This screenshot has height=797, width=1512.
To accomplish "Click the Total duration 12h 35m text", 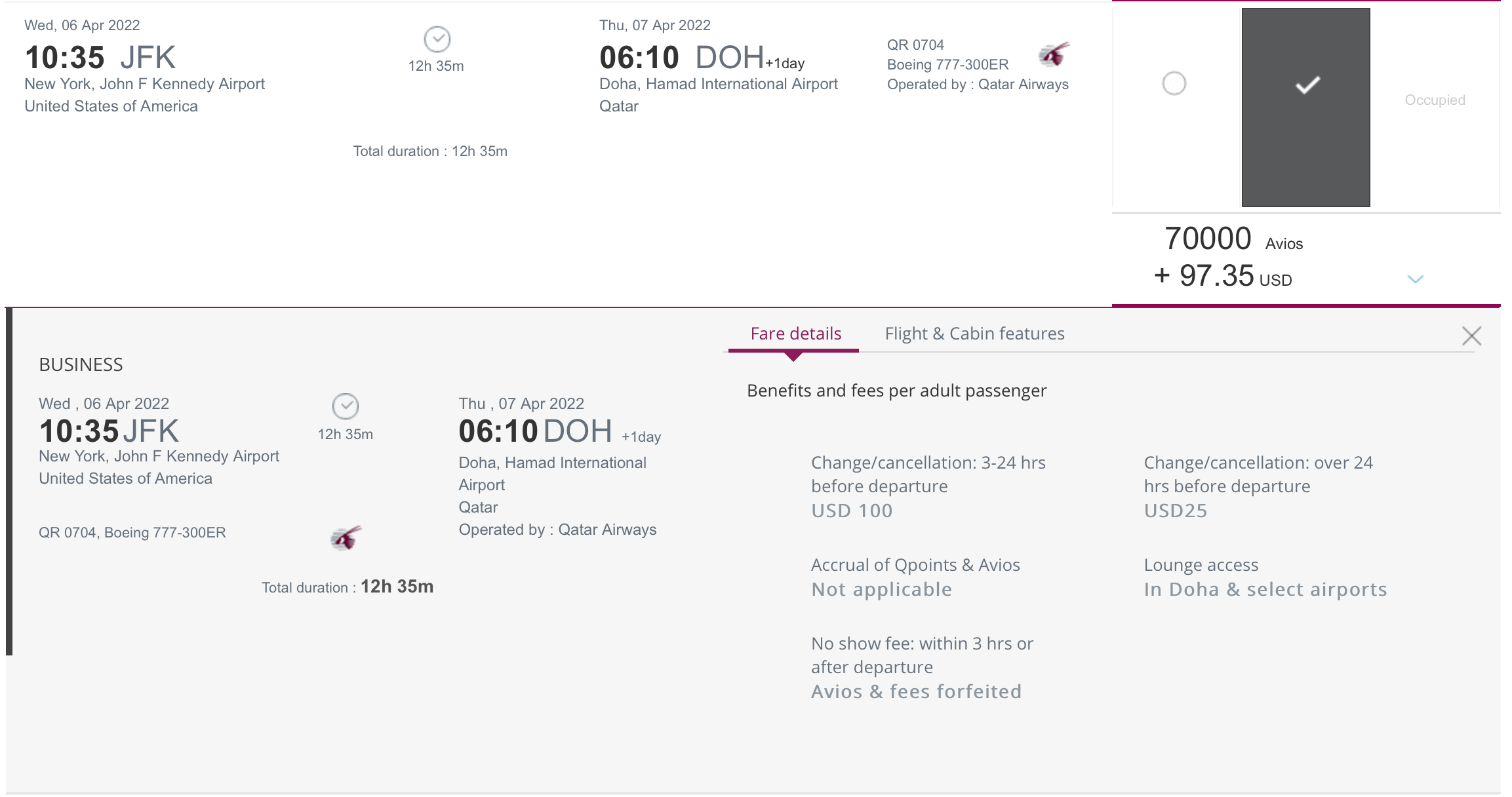I will click(432, 151).
